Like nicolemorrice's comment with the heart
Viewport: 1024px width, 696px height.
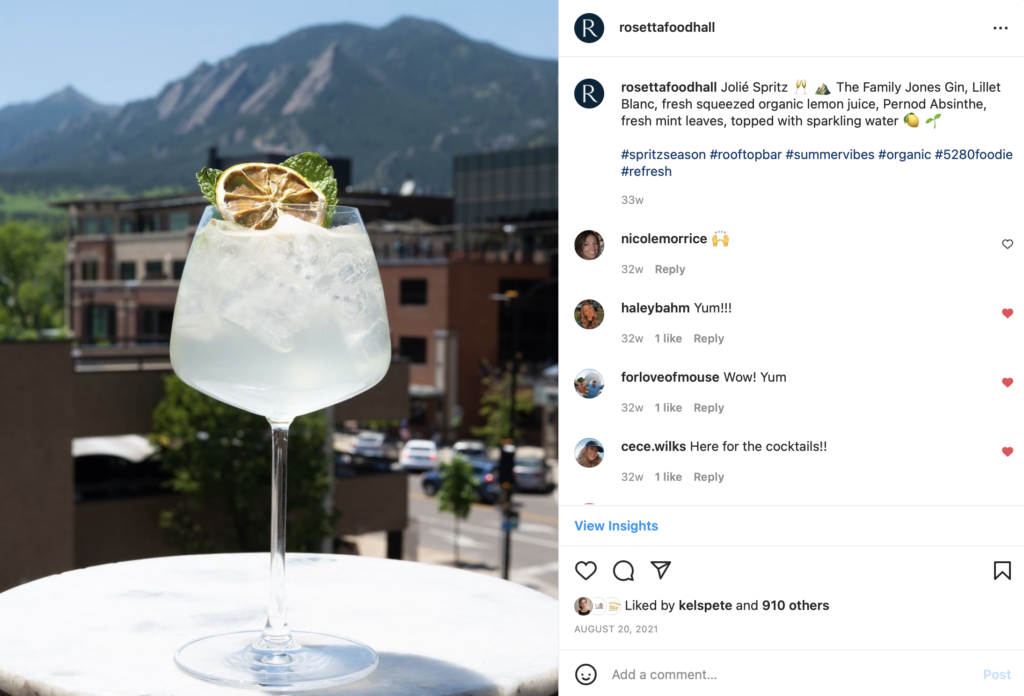1008,244
